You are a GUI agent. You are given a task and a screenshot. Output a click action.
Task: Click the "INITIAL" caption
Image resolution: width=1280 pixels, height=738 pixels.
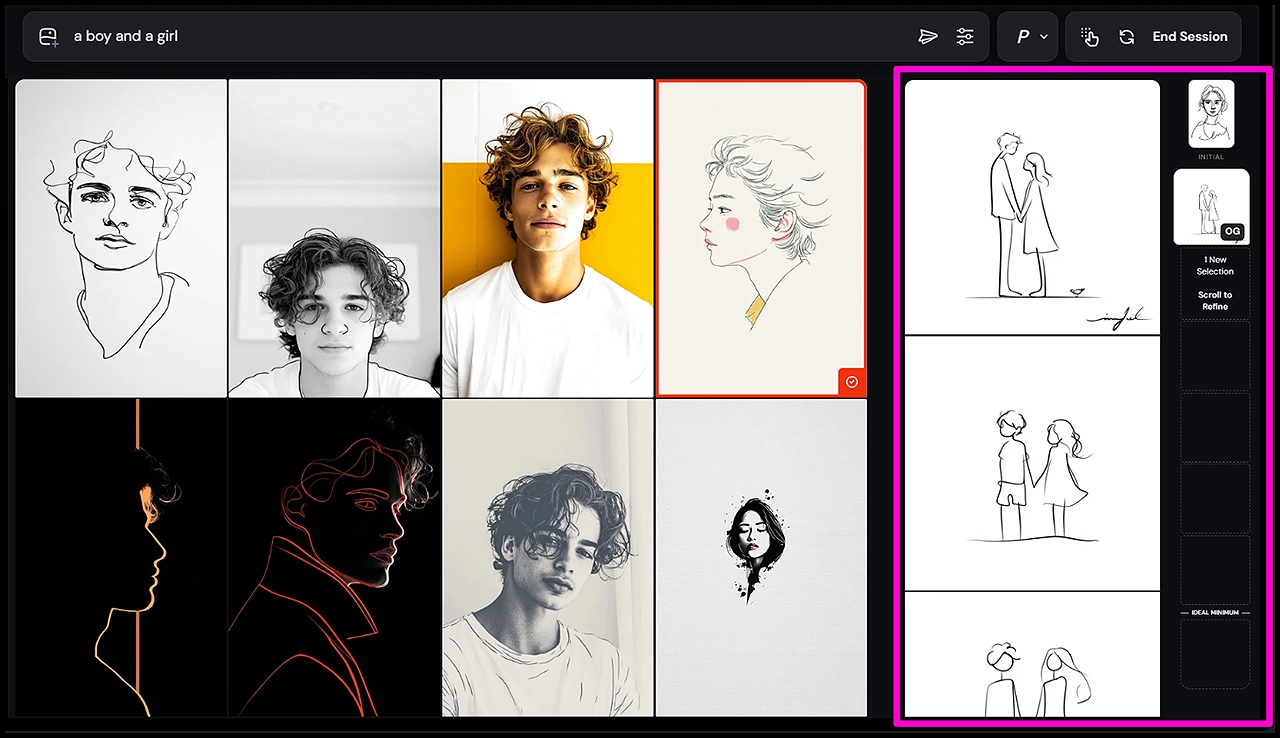pyautogui.click(x=1211, y=157)
